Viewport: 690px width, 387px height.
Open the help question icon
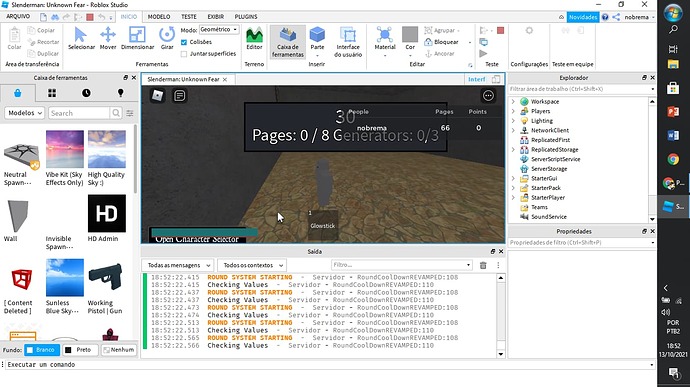pyautogui.click(x=605, y=17)
